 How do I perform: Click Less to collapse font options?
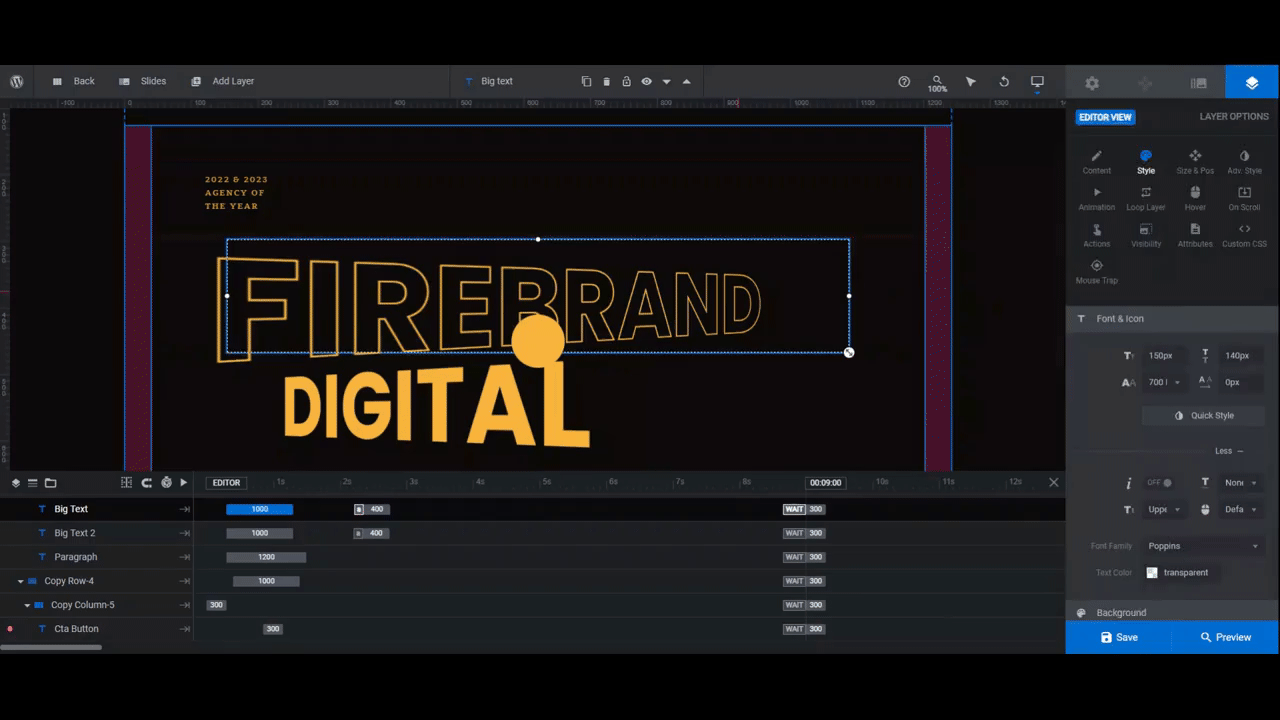tap(1229, 451)
